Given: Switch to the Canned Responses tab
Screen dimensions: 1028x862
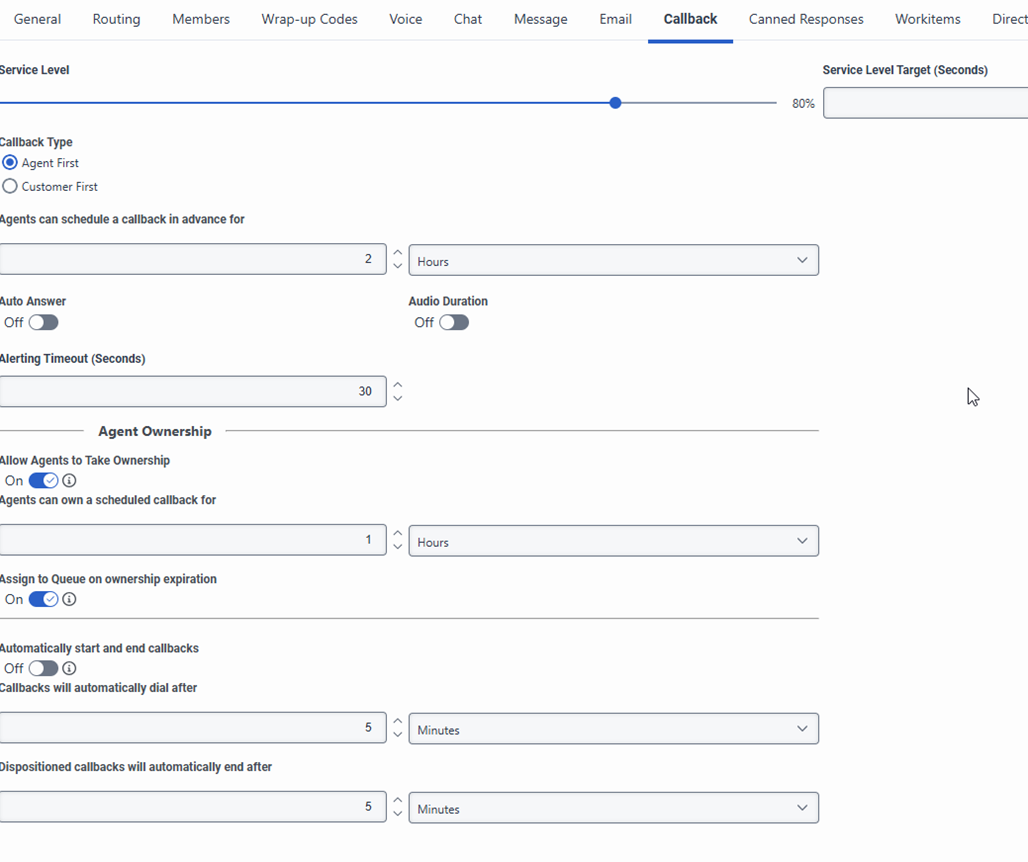Looking at the screenshot, I should pos(806,19).
